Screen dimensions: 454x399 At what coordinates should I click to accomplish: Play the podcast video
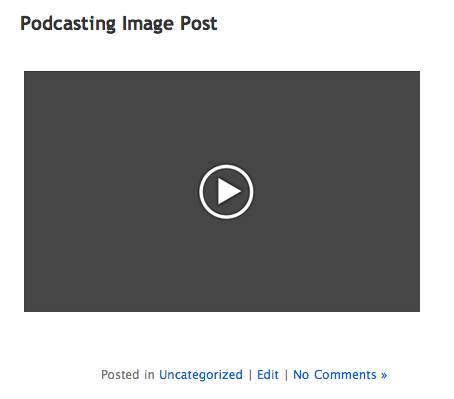click(x=226, y=191)
